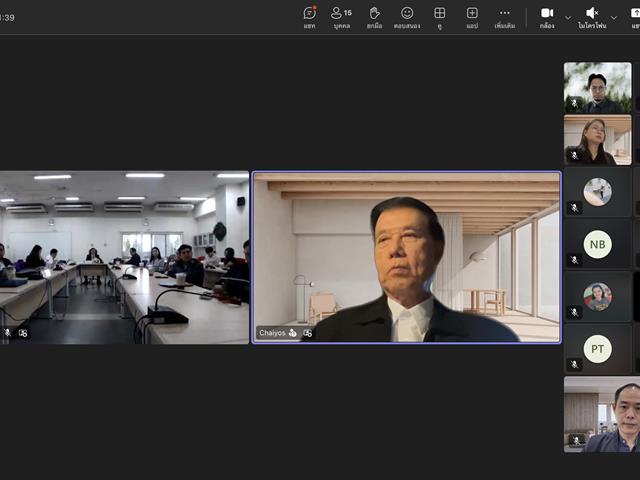The width and height of the screenshot is (640, 480).
Task: Click the Chaiyos name label
Action: pos(272,333)
